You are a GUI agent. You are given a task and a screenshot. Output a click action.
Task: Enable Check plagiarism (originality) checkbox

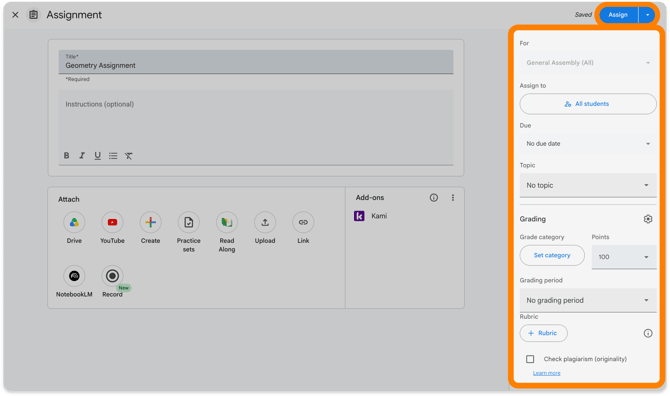pos(530,359)
